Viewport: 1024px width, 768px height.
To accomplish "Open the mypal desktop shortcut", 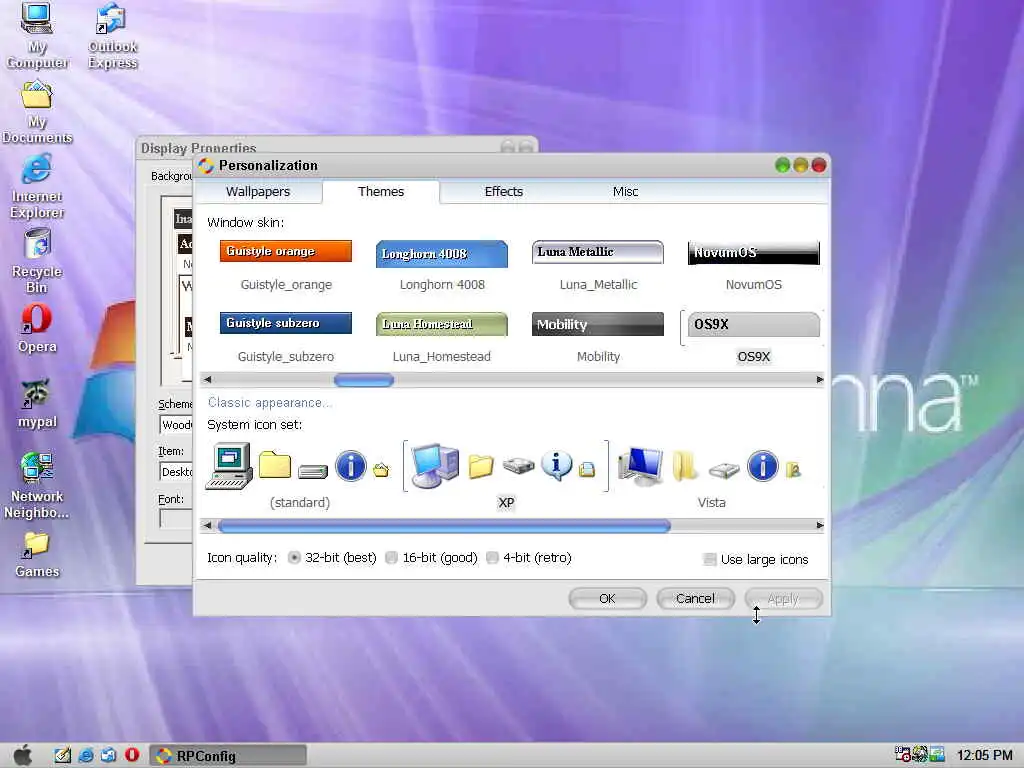I will coord(37,404).
